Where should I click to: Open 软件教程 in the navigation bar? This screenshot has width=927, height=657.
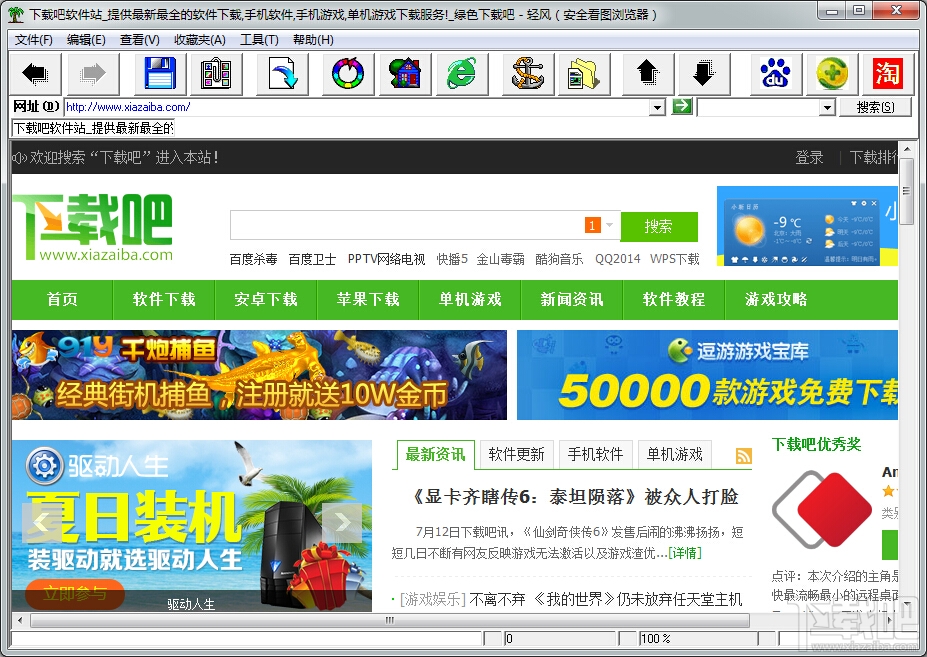(674, 299)
